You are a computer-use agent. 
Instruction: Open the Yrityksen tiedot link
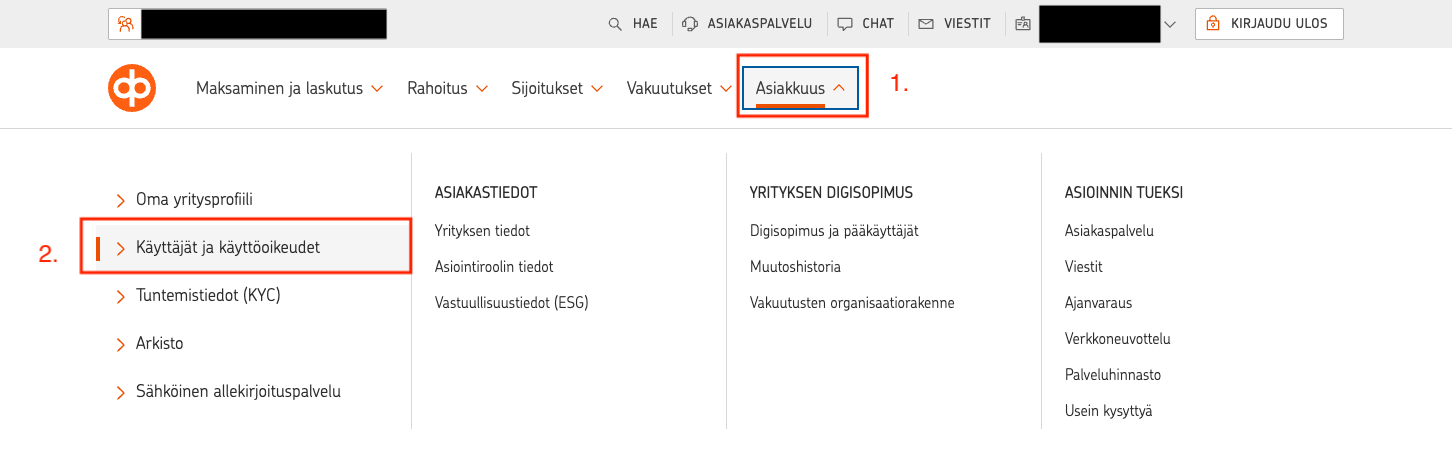click(482, 231)
